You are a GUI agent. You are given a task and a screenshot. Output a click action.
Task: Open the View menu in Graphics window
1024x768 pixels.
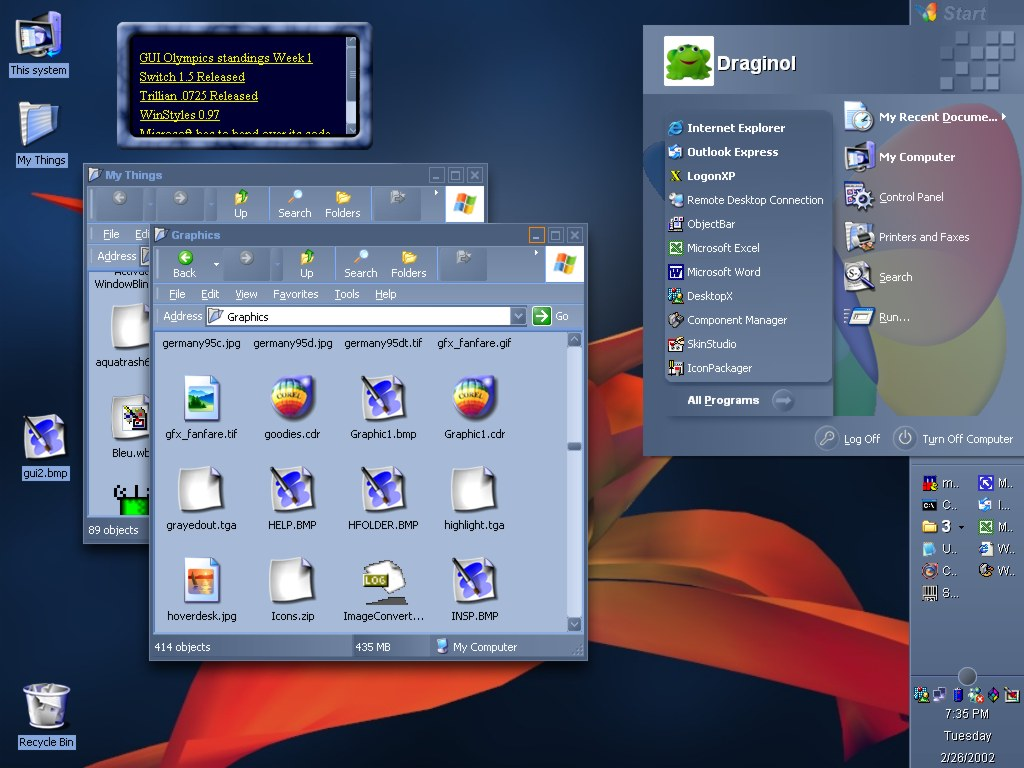click(x=246, y=294)
